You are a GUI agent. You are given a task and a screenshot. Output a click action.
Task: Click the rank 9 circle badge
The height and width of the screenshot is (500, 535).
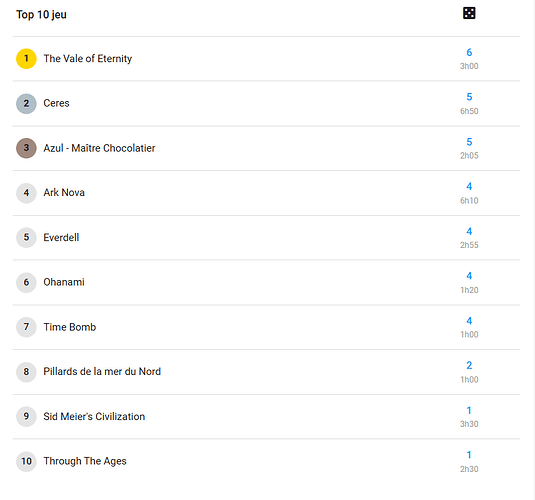click(26, 416)
